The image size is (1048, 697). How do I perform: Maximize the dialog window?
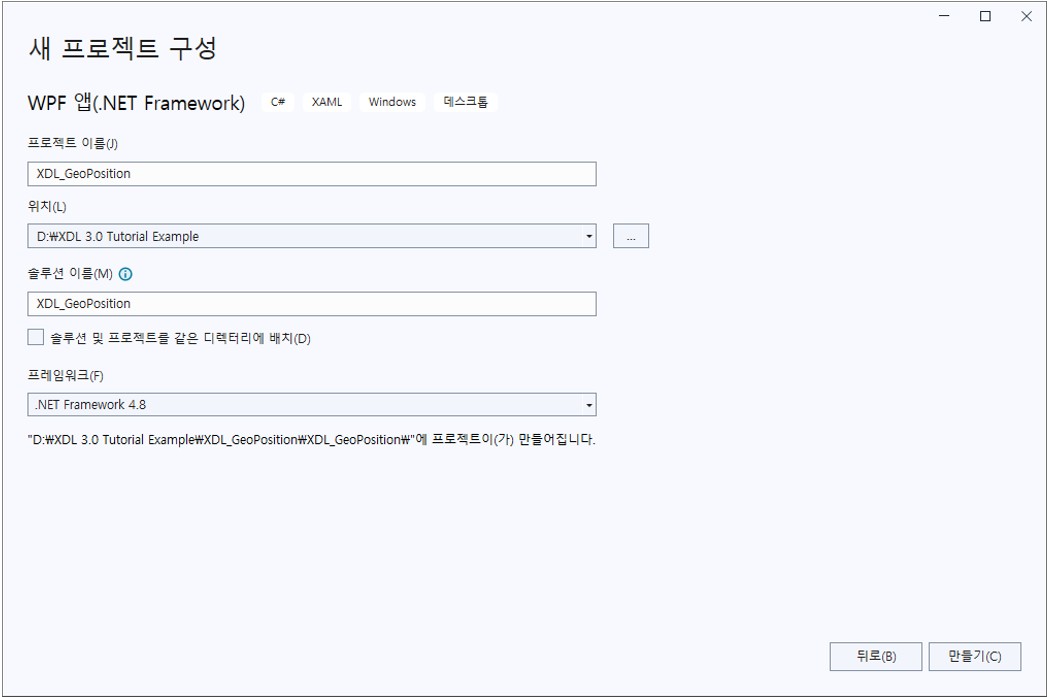pos(985,16)
